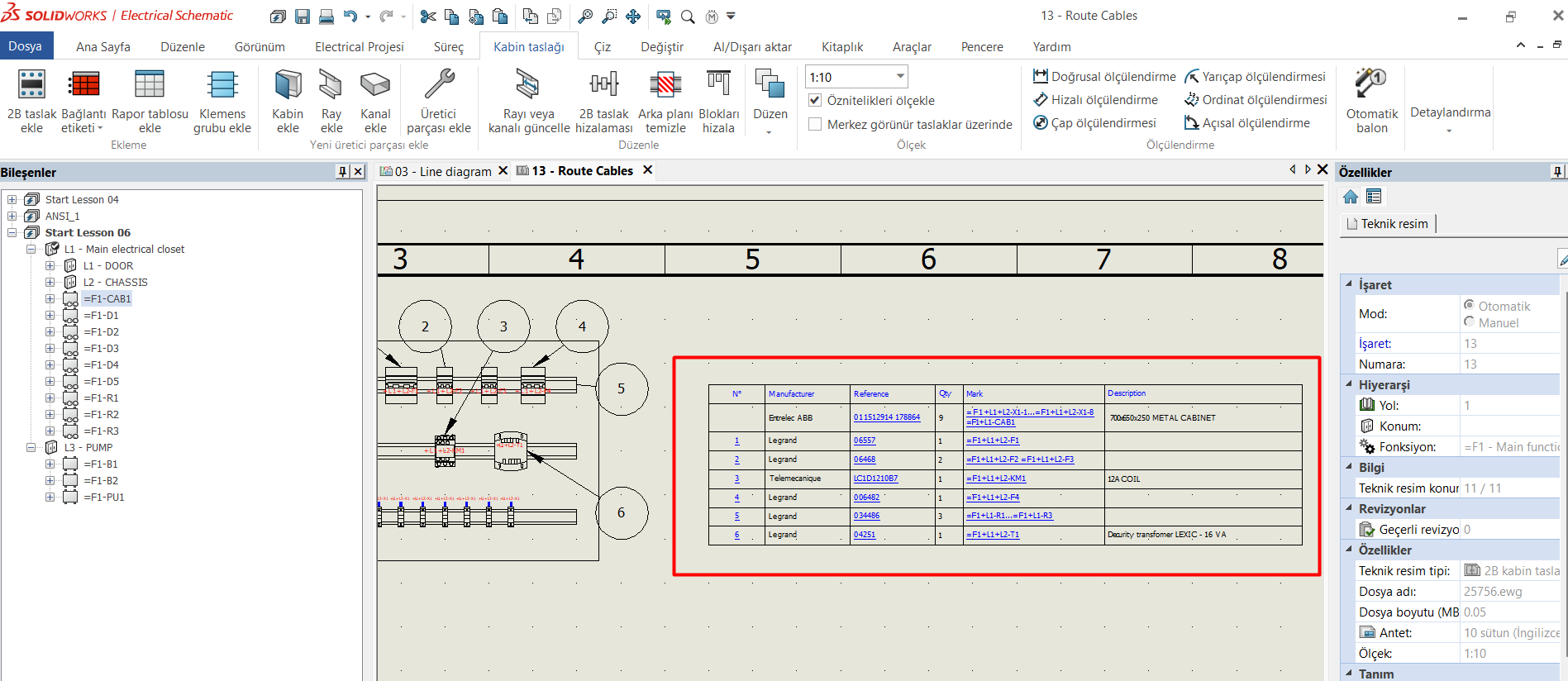This screenshot has width=1568, height=681.
Task: Uncheck the Öznitelikleri ölçekle checkbox
Action: 815,100
